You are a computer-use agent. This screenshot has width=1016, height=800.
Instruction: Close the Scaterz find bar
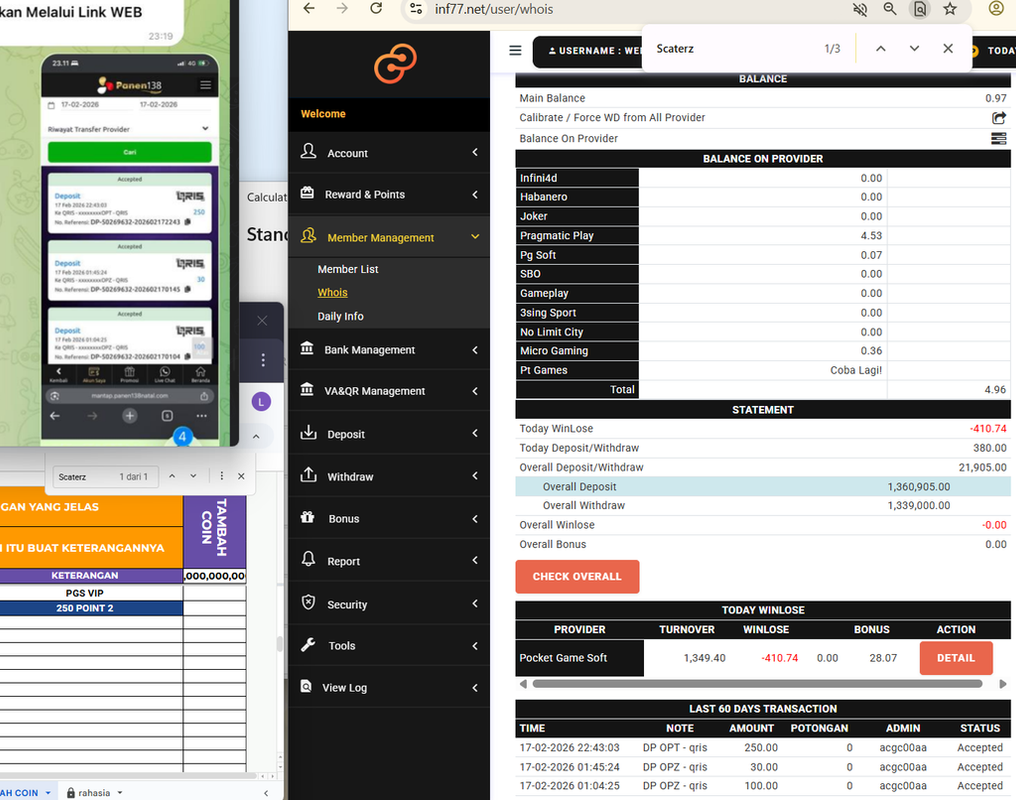[x=948, y=49]
